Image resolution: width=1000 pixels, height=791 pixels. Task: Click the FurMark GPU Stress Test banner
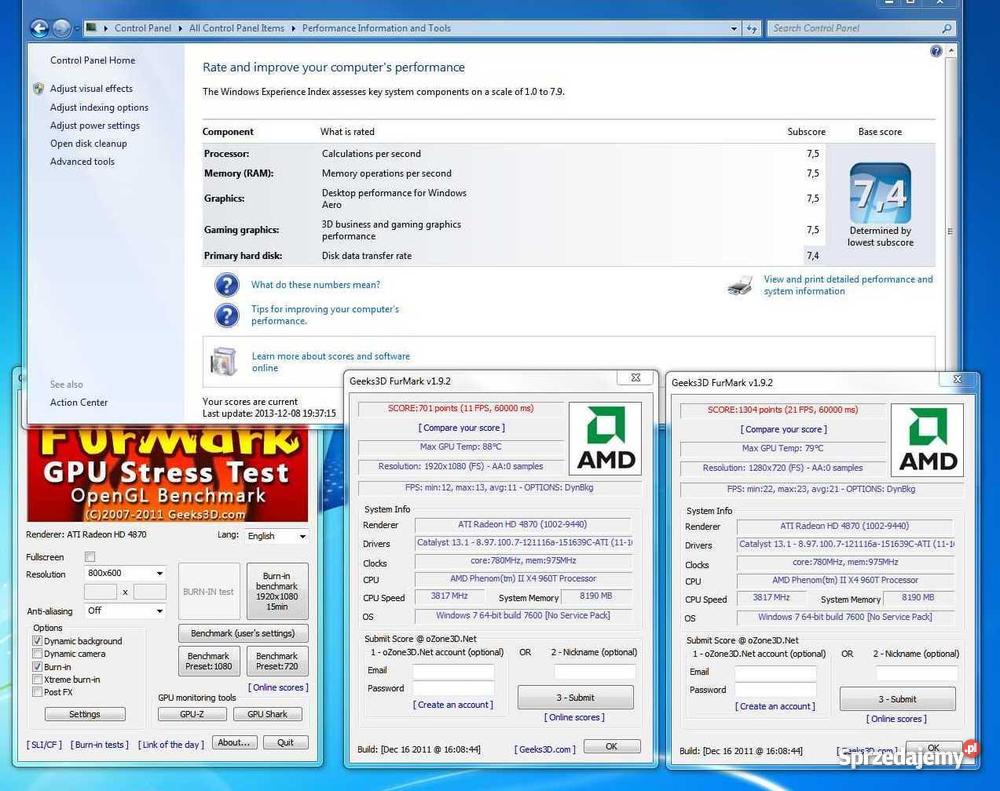167,474
